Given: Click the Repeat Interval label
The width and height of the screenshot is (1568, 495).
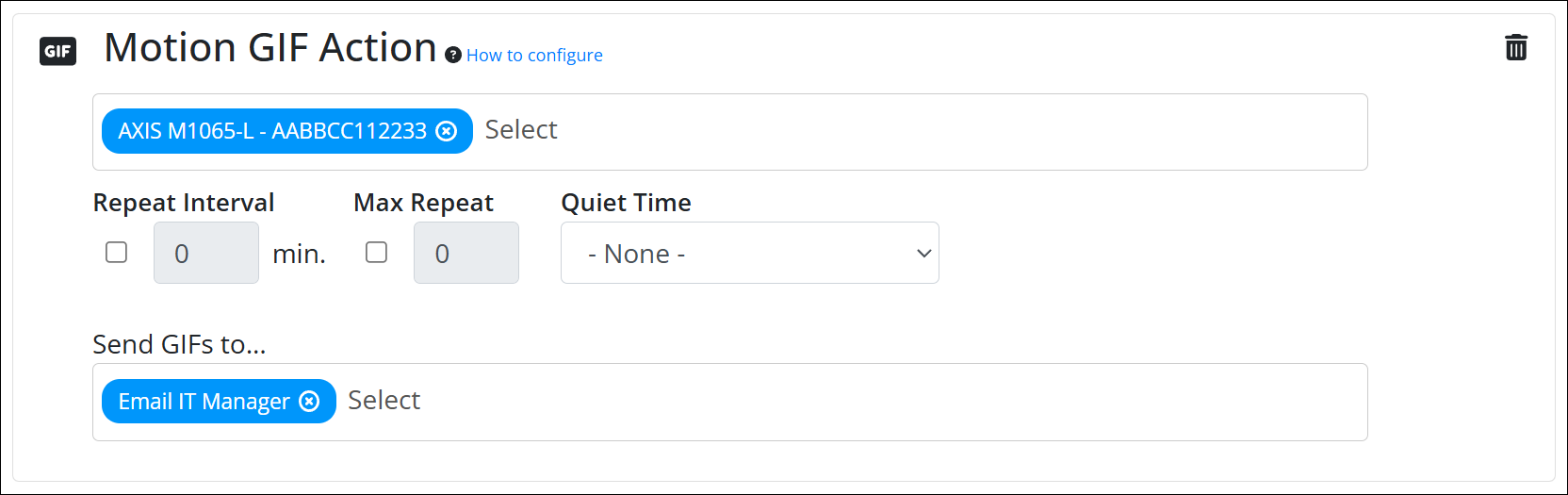Looking at the screenshot, I should 184,203.
